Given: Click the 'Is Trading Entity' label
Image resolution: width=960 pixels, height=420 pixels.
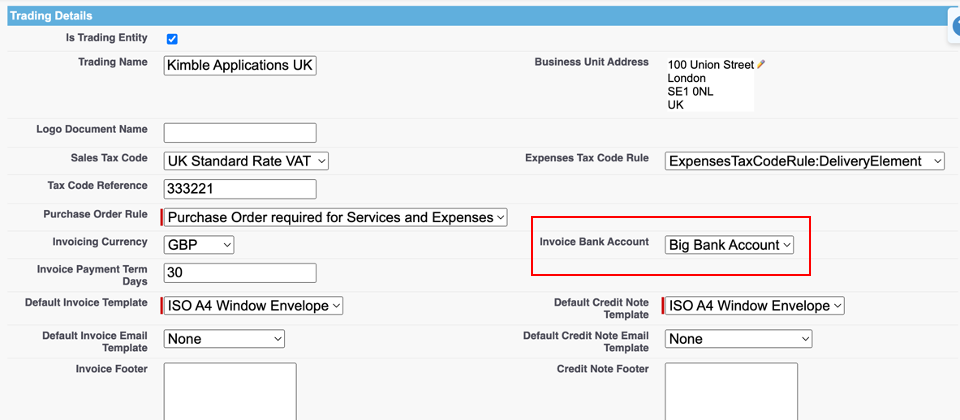Looking at the screenshot, I should (x=107, y=38).
